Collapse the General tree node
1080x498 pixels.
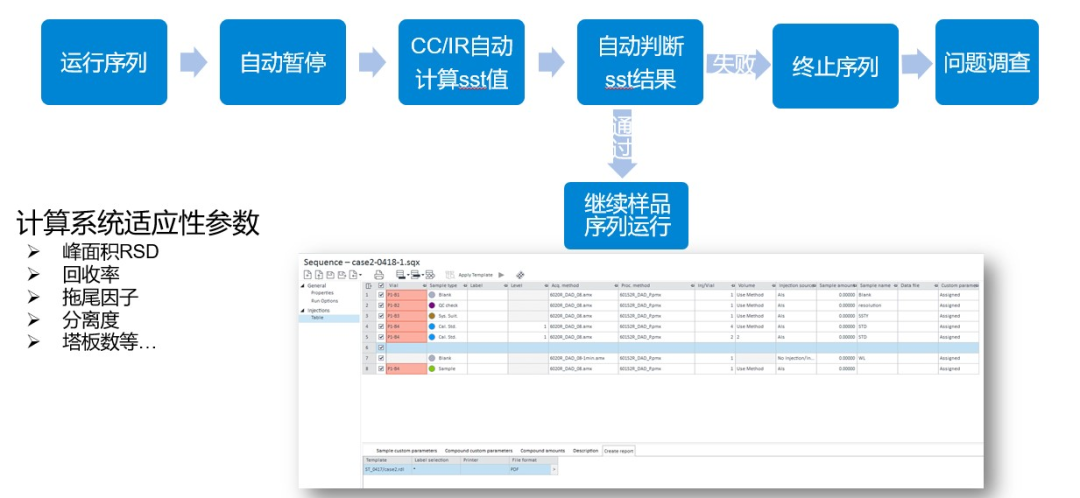[303, 286]
